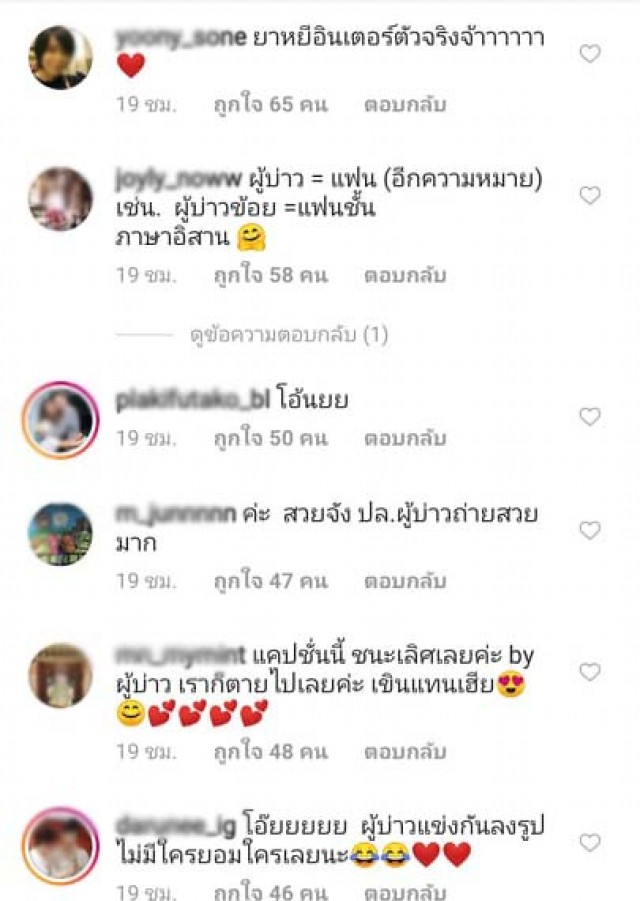The height and width of the screenshot is (901, 640).
Task: Reply to the โอ้นยย comment
Action: [x=405, y=438]
